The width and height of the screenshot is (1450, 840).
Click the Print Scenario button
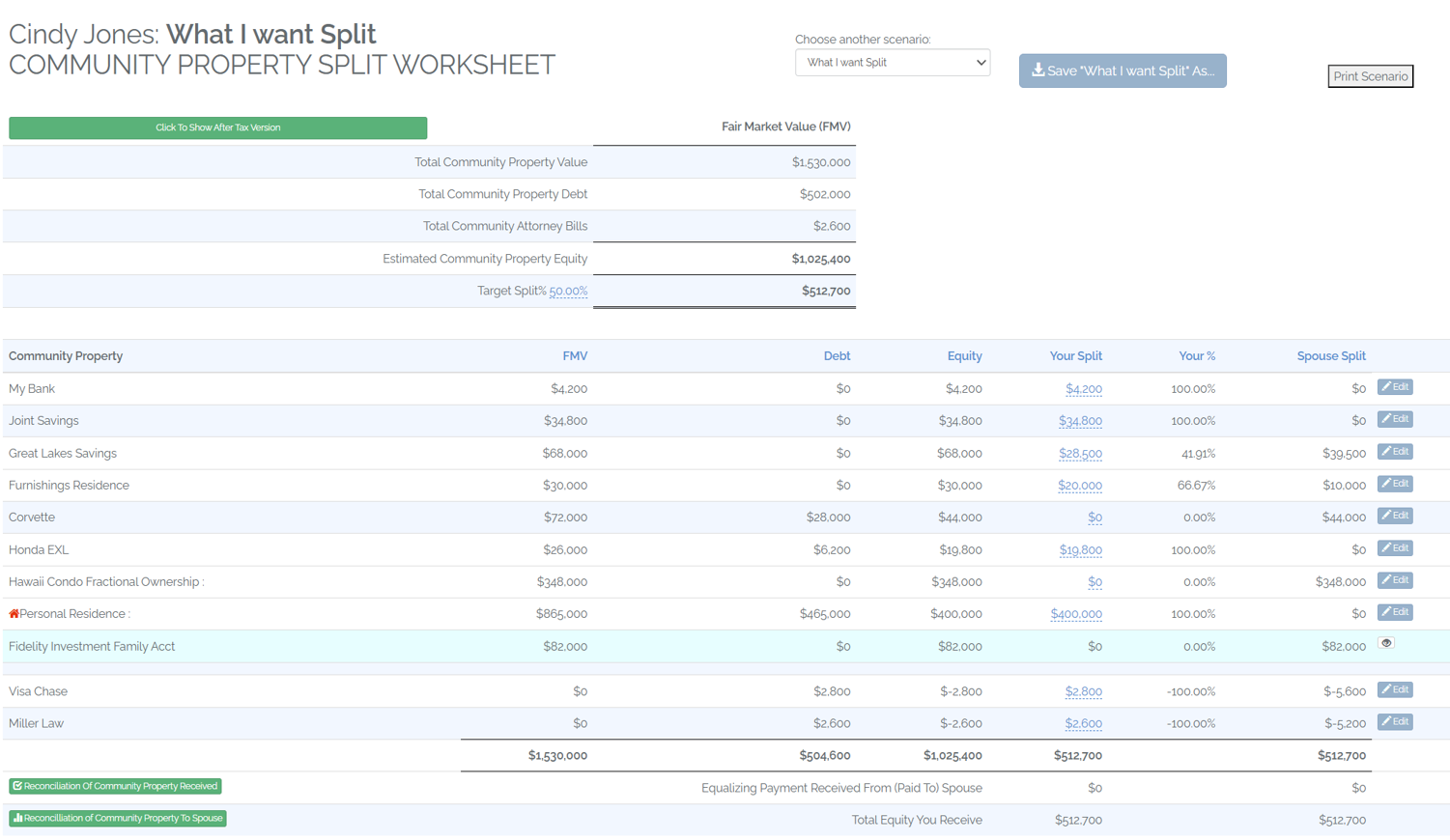click(1370, 76)
